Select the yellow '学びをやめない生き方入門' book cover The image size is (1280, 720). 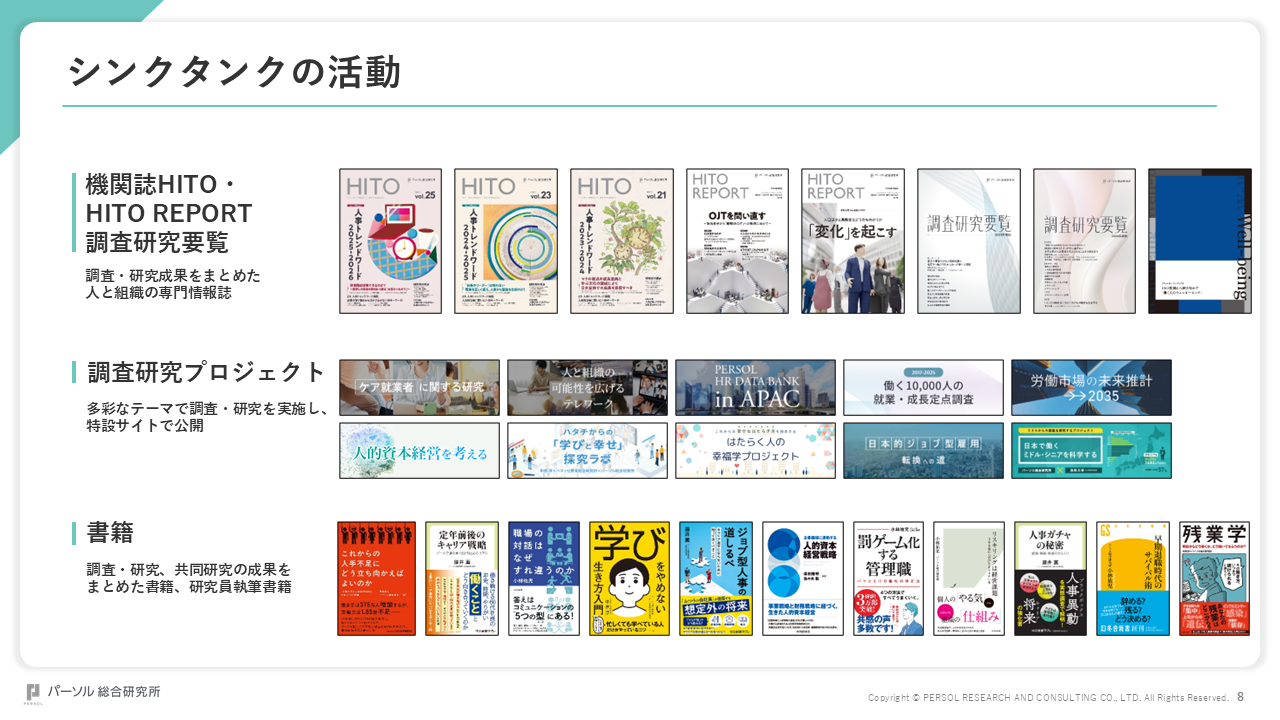pos(629,578)
